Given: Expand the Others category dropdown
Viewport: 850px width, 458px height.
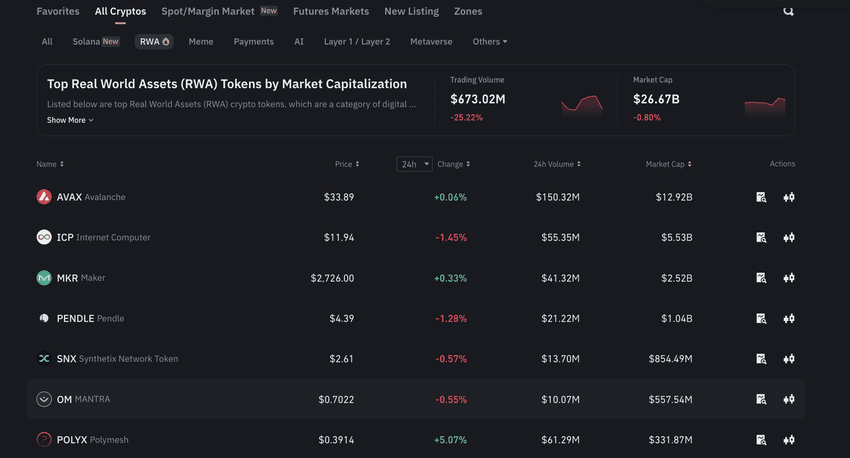Looking at the screenshot, I should click(x=490, y=42).
